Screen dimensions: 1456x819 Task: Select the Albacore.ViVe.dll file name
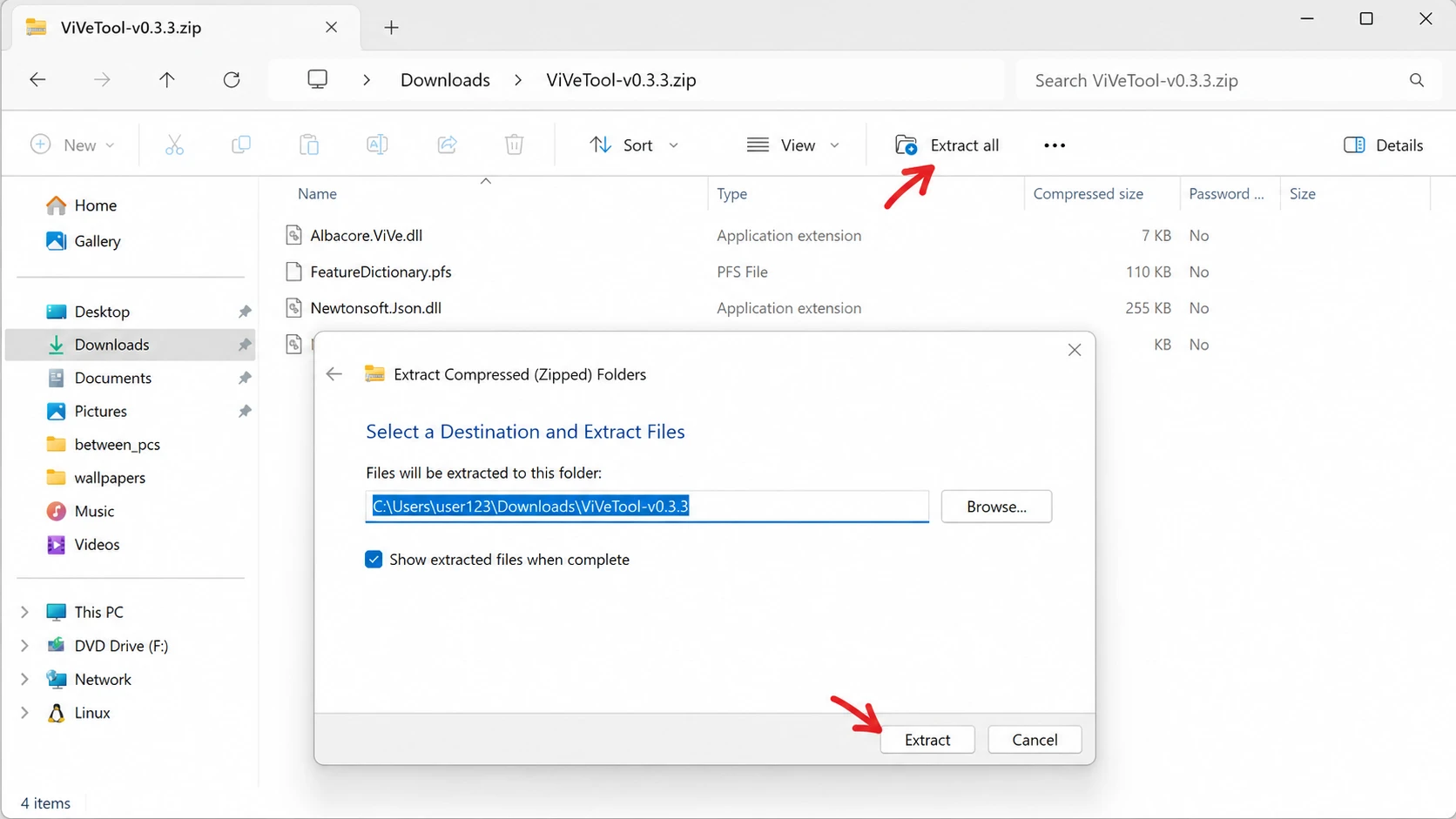point(366,235)
